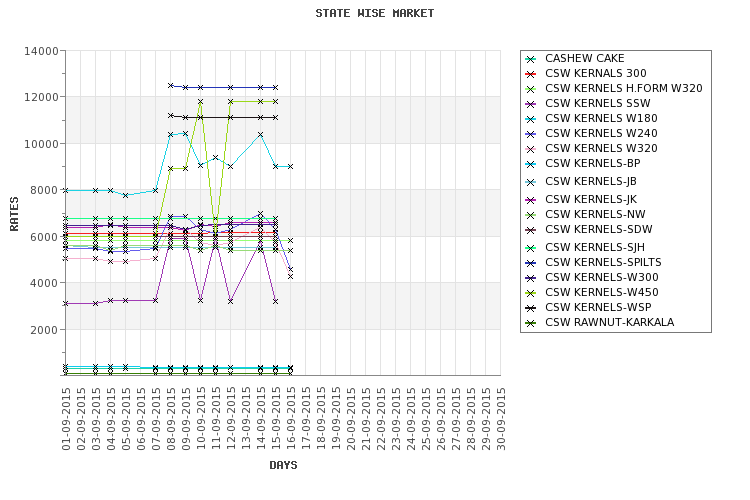Click the 2000 y-axis tick label
Screen dimensions: 750x500
(44, 330)
